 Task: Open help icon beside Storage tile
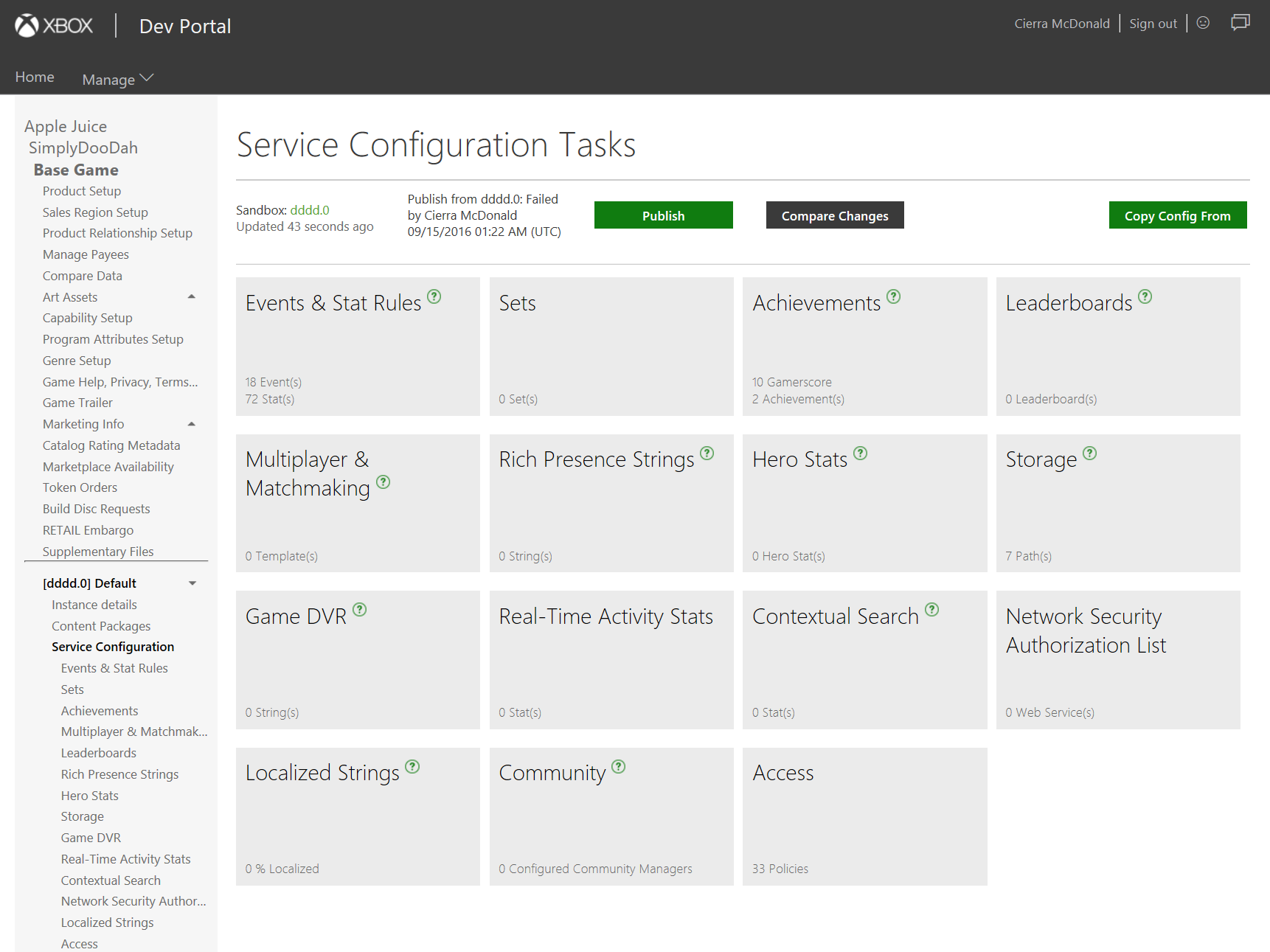1090,454
